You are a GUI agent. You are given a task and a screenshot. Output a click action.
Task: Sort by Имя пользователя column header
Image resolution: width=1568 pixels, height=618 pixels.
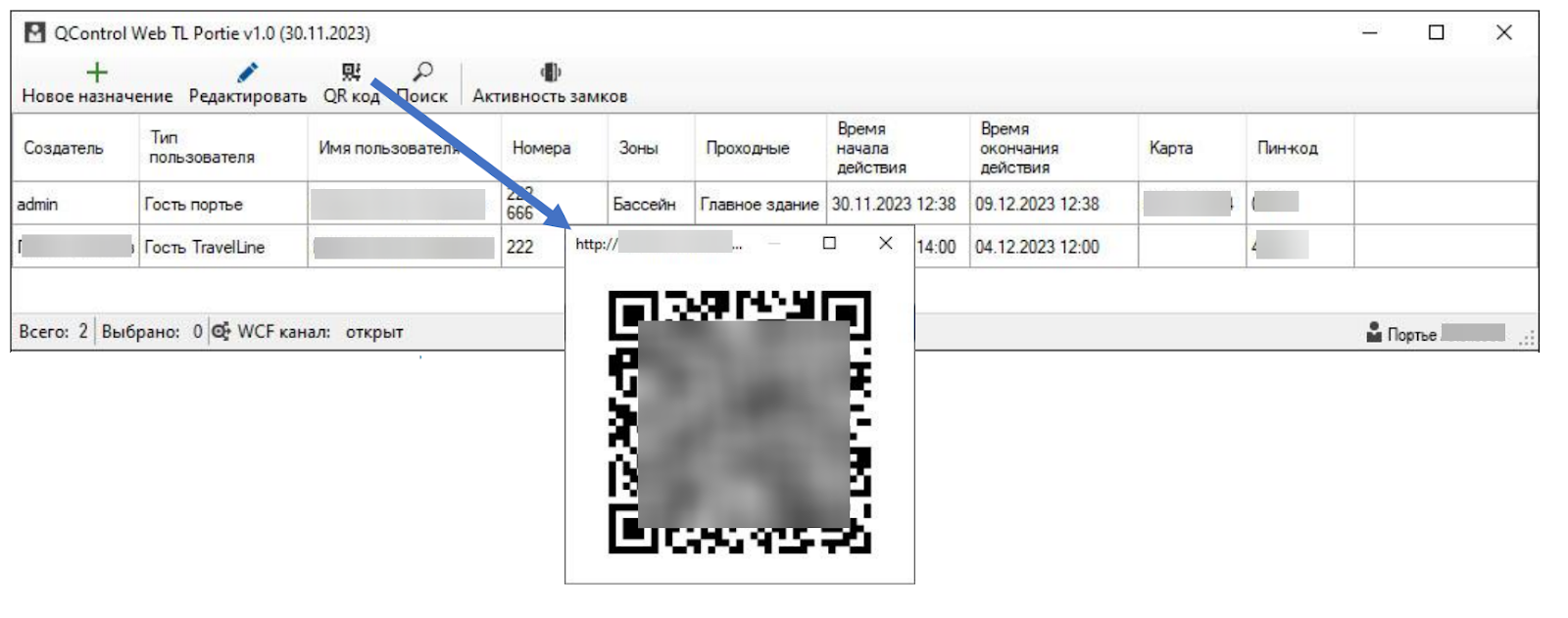[405, 147]
